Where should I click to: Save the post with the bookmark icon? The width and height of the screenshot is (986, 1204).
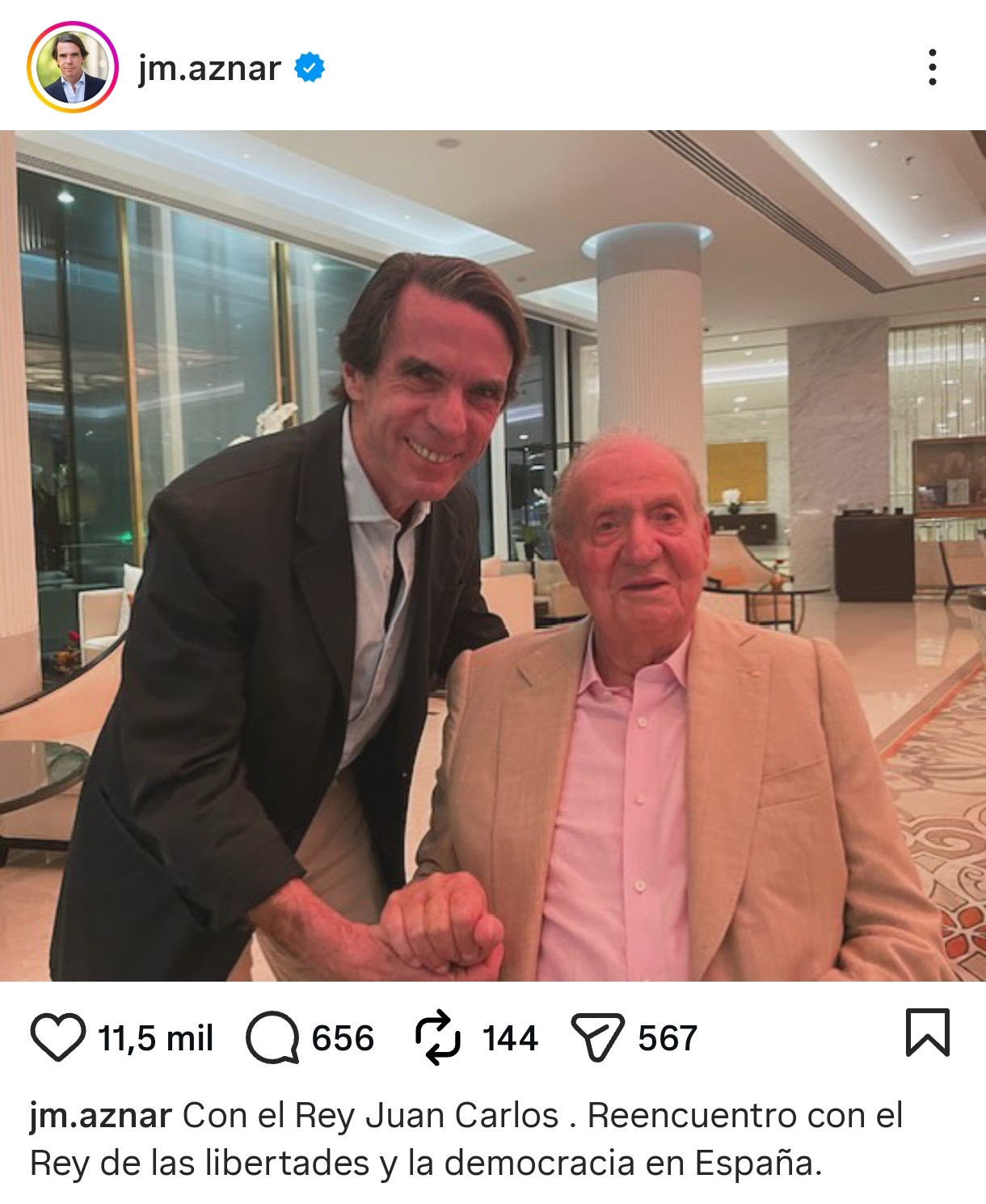(x=927, y=1033)
